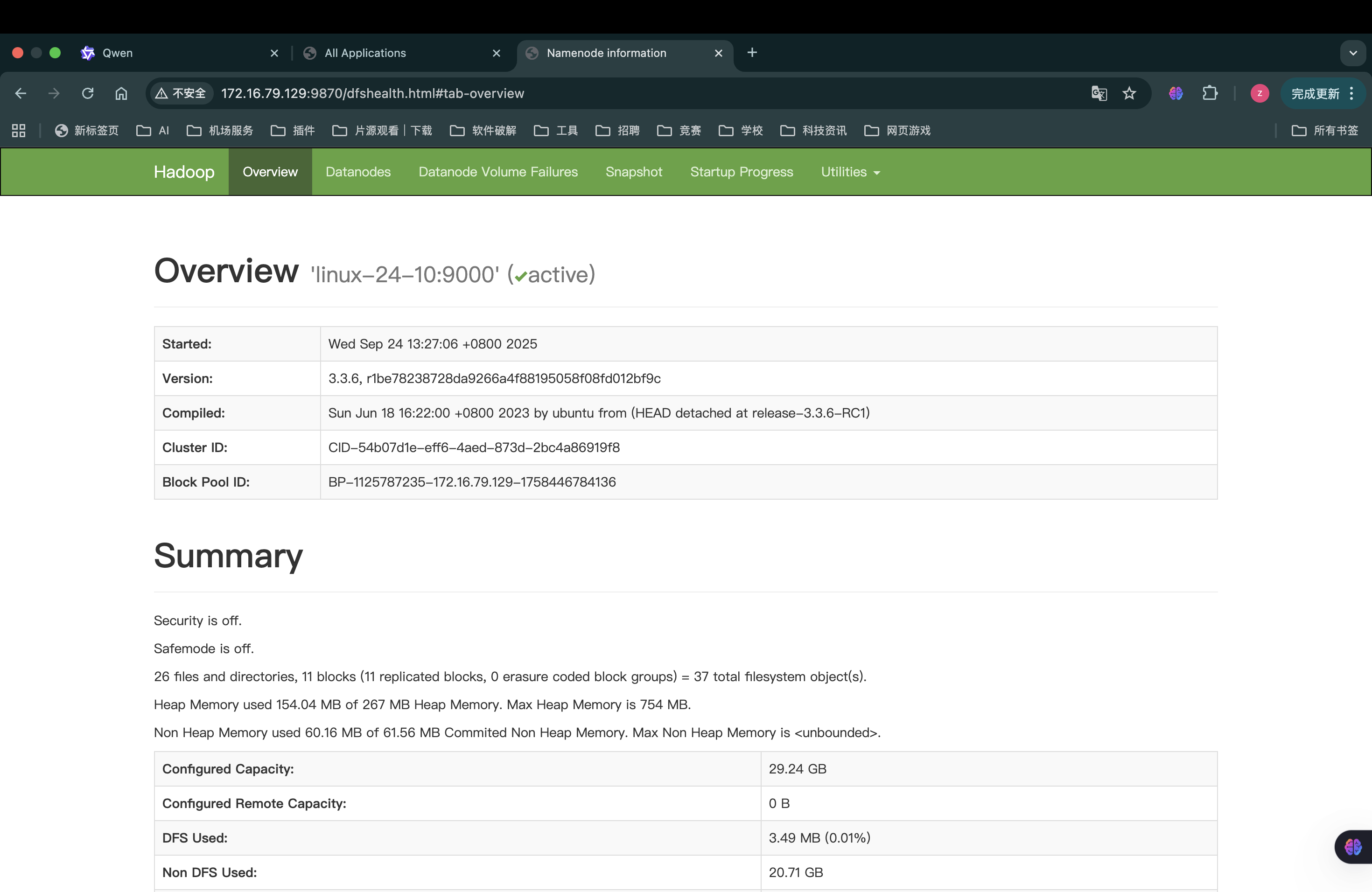Viewport: 1372px width, 892px height.
Task: Open the 招聘 bookmarks folder
Action: (617, 131)
